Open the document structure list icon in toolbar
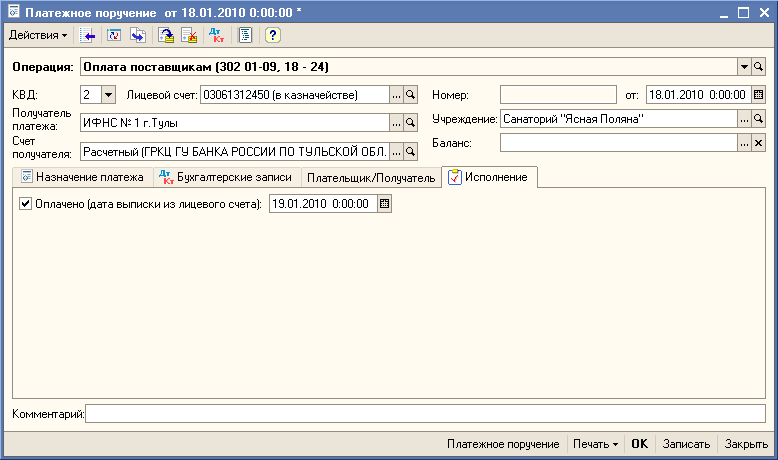The height and width of the screenshot is (460, 778). [x=245, y=36]
